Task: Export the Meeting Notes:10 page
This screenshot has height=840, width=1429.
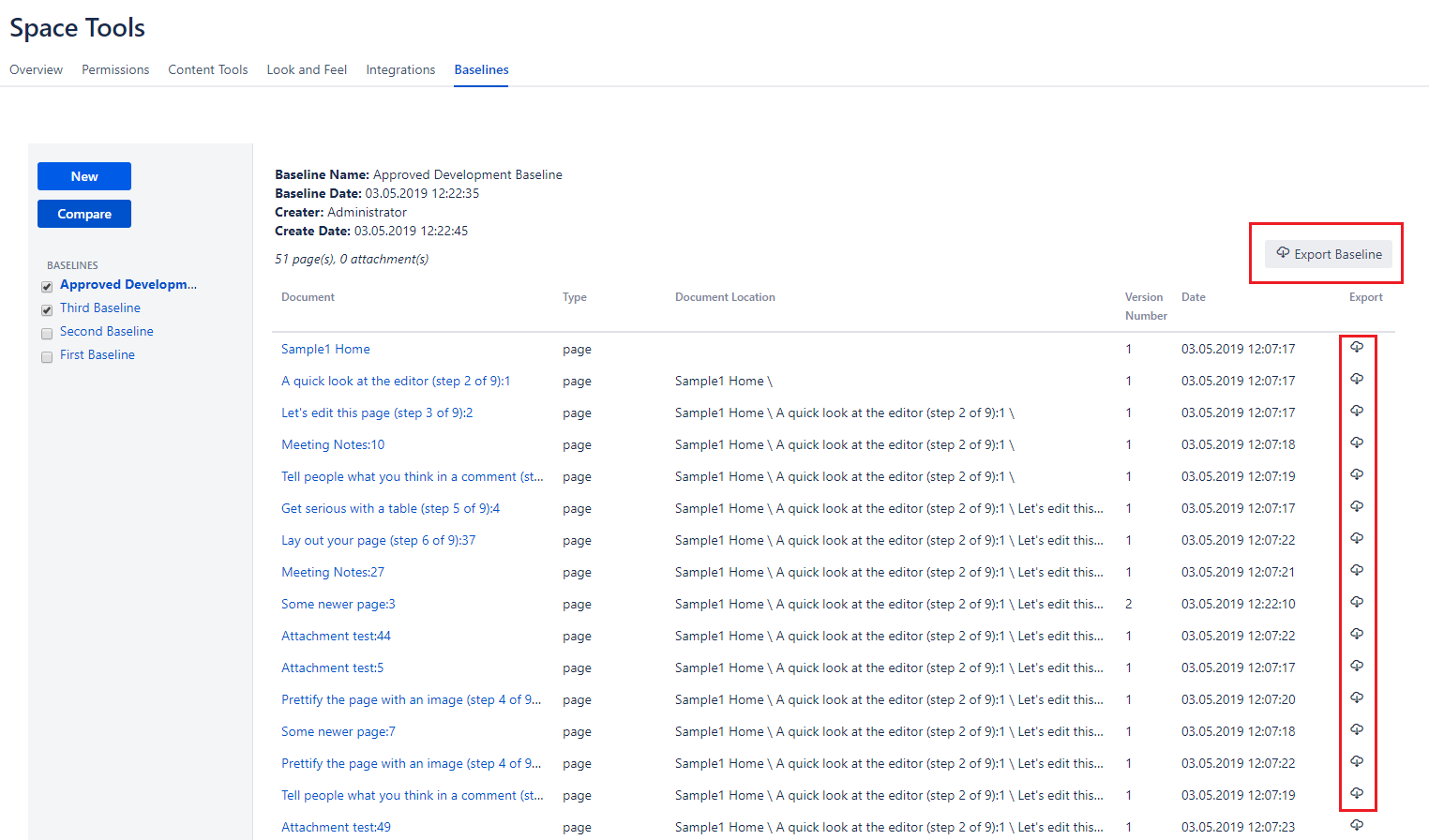Action: click(1356, 443)
